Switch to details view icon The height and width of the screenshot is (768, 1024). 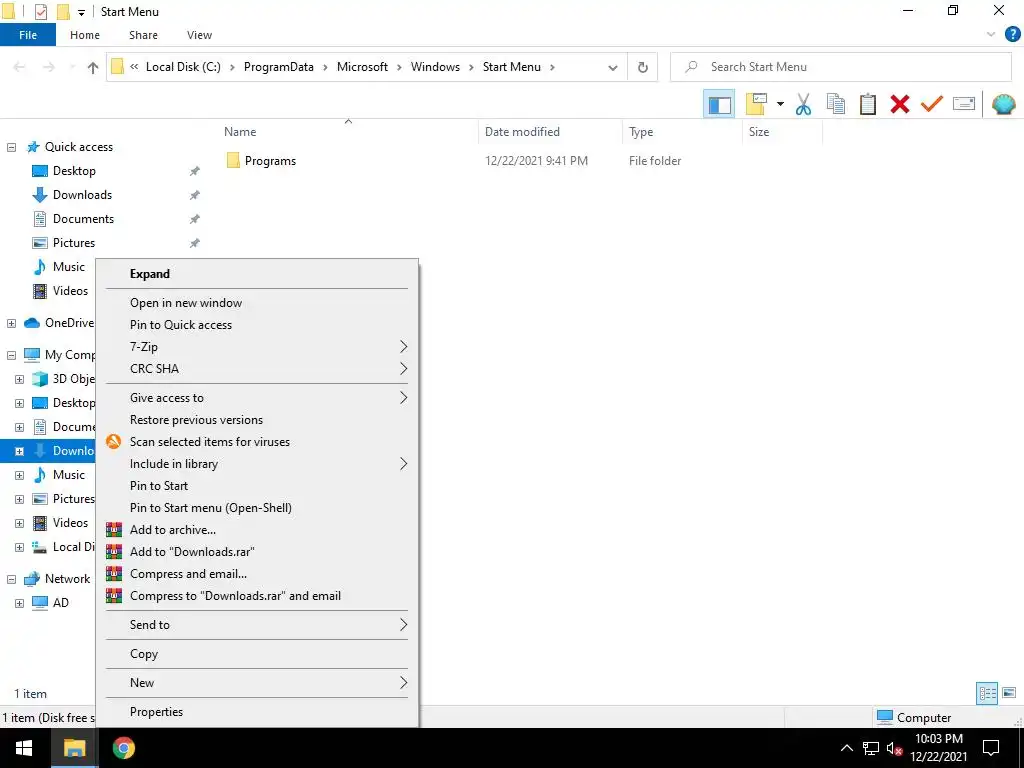click(987, 693)
